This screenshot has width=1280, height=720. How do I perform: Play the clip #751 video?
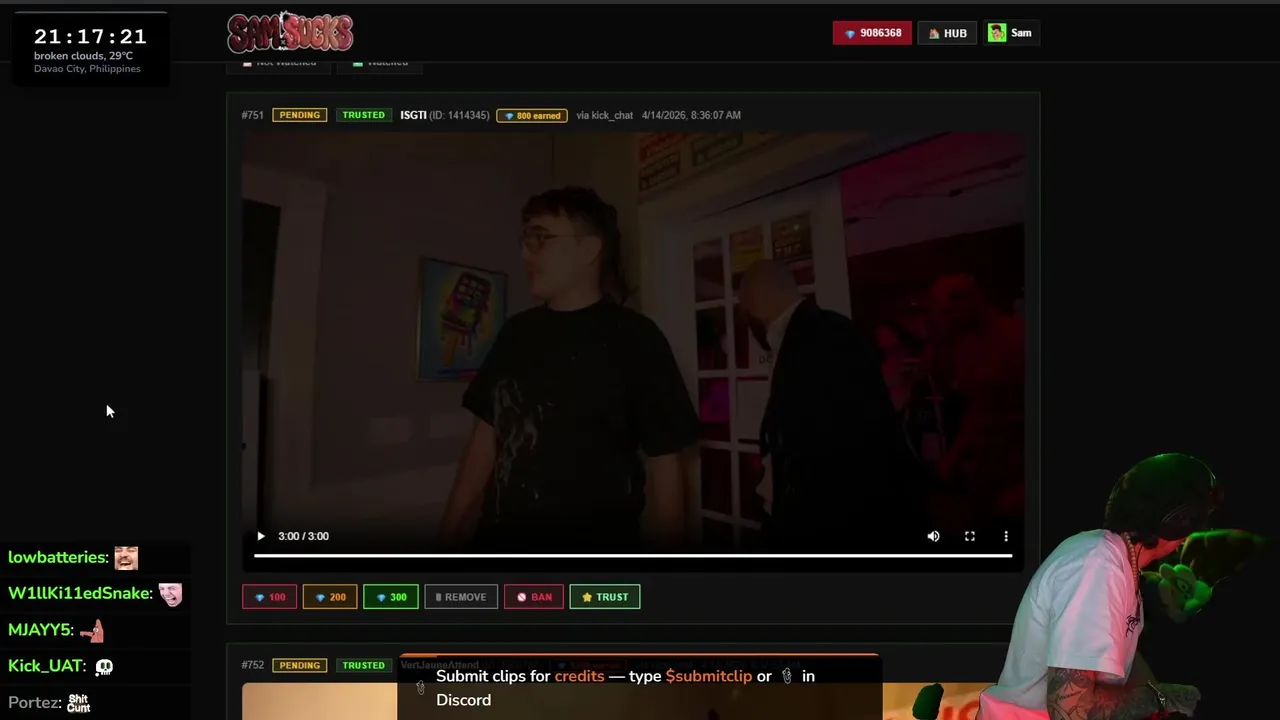point(261,536)
